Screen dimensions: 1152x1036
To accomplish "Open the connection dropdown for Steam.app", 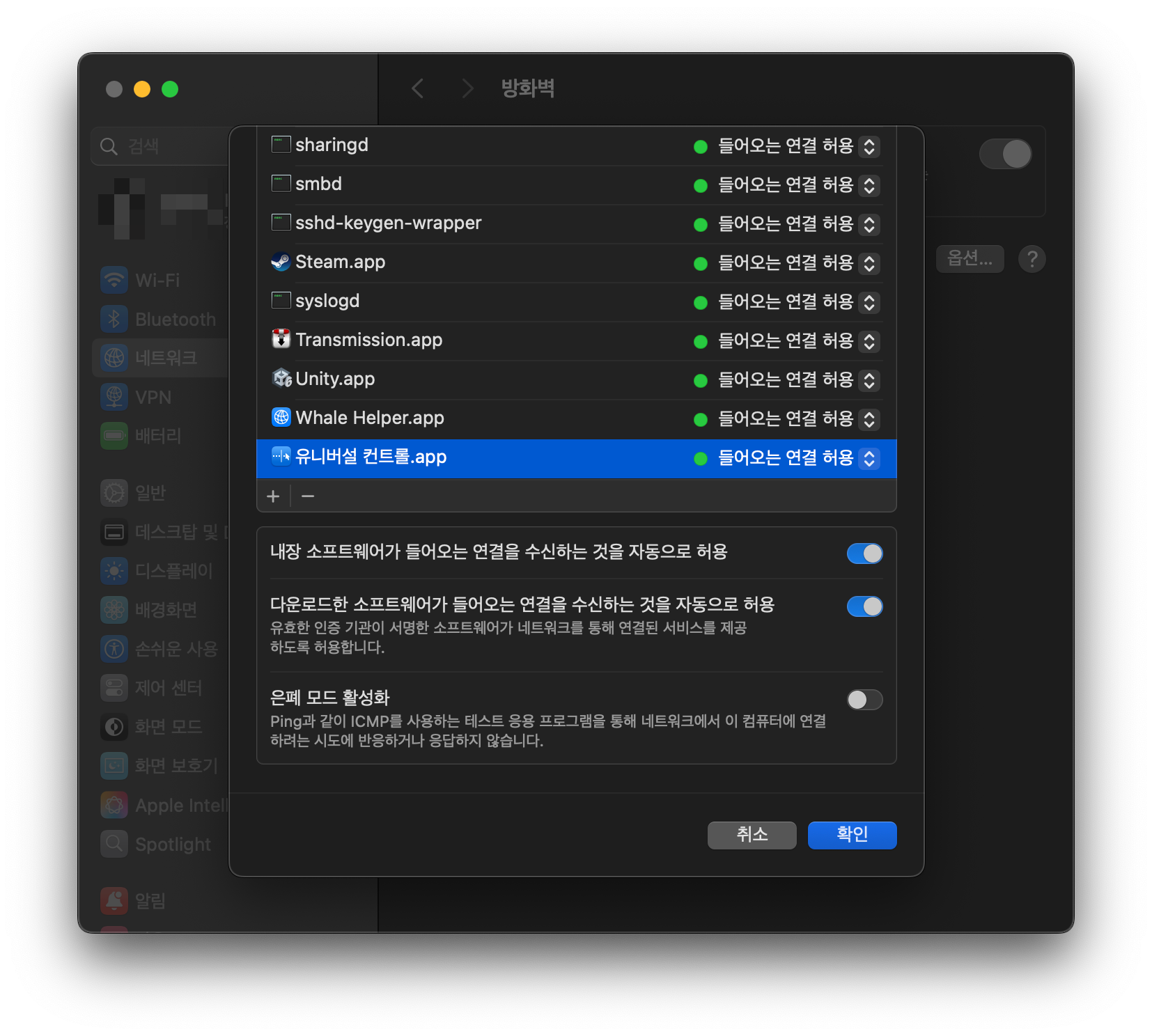I will coord(869,263).
